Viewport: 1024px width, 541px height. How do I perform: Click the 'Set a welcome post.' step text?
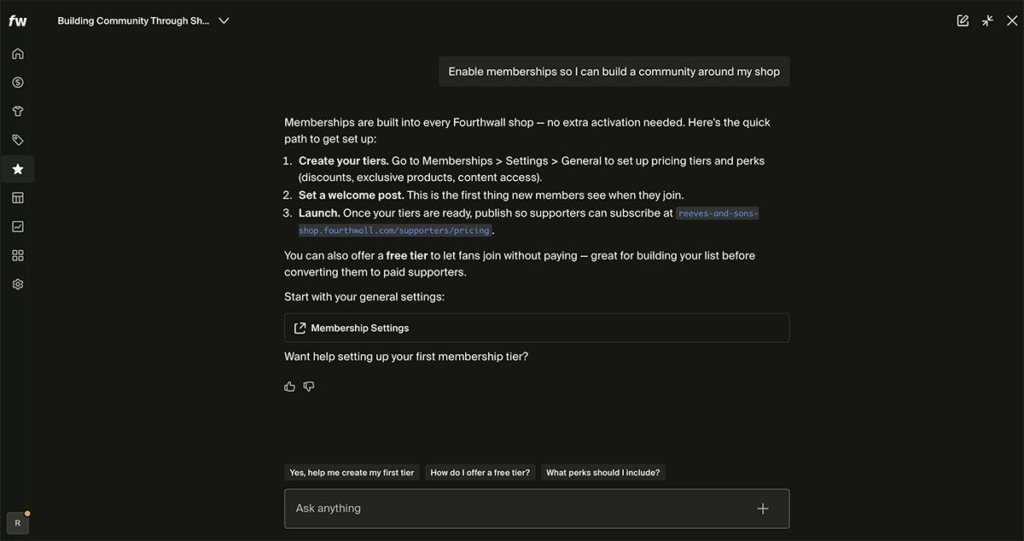click(351, 195)
